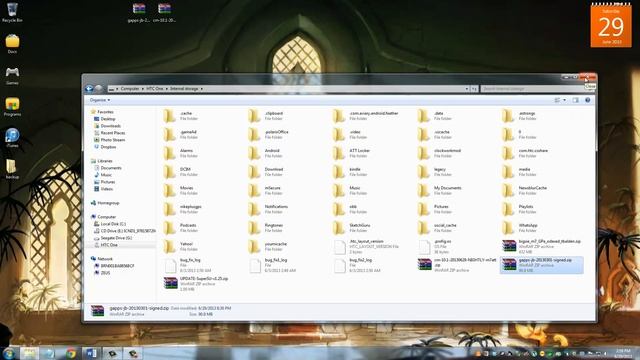This screenshot has height=360, width=640.
Task: Launch iTunes from the desktop
Action: click(x=12, y=138)
